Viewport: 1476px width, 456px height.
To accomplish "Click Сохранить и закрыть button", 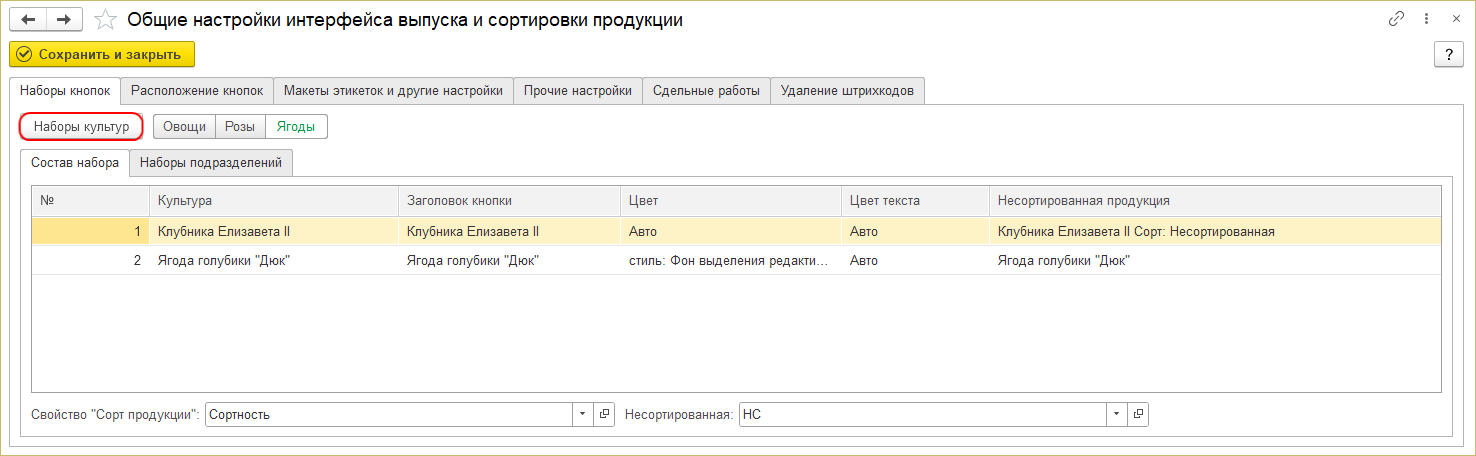I will (102, 54).
